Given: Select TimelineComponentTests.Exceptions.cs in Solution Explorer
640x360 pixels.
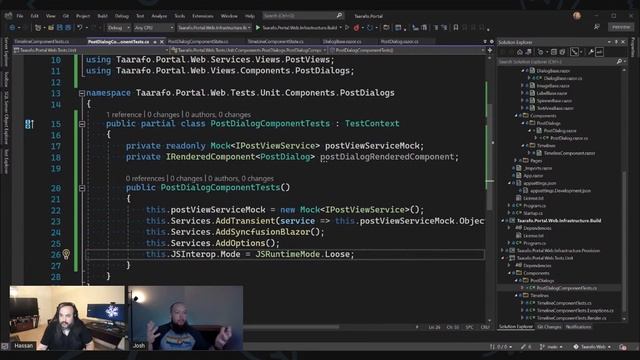Looking at the screenshot, I should click(575, 311).
